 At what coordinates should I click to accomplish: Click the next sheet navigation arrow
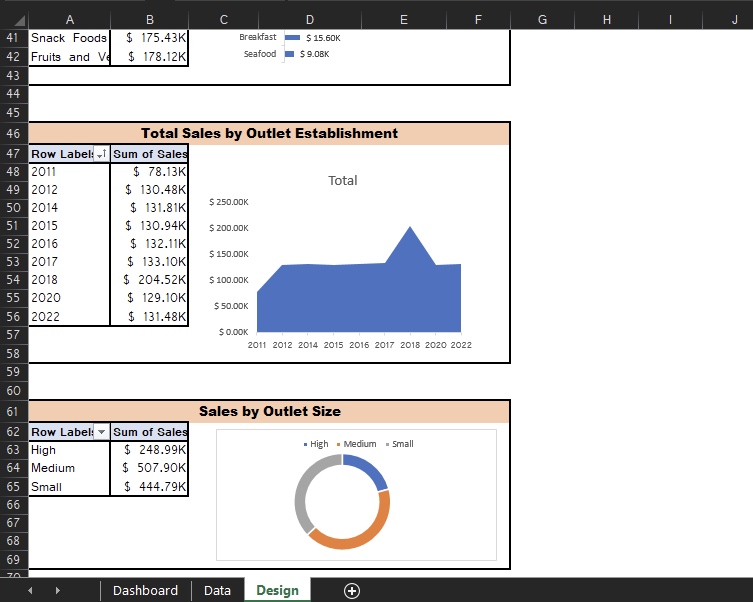click(57, 591)
